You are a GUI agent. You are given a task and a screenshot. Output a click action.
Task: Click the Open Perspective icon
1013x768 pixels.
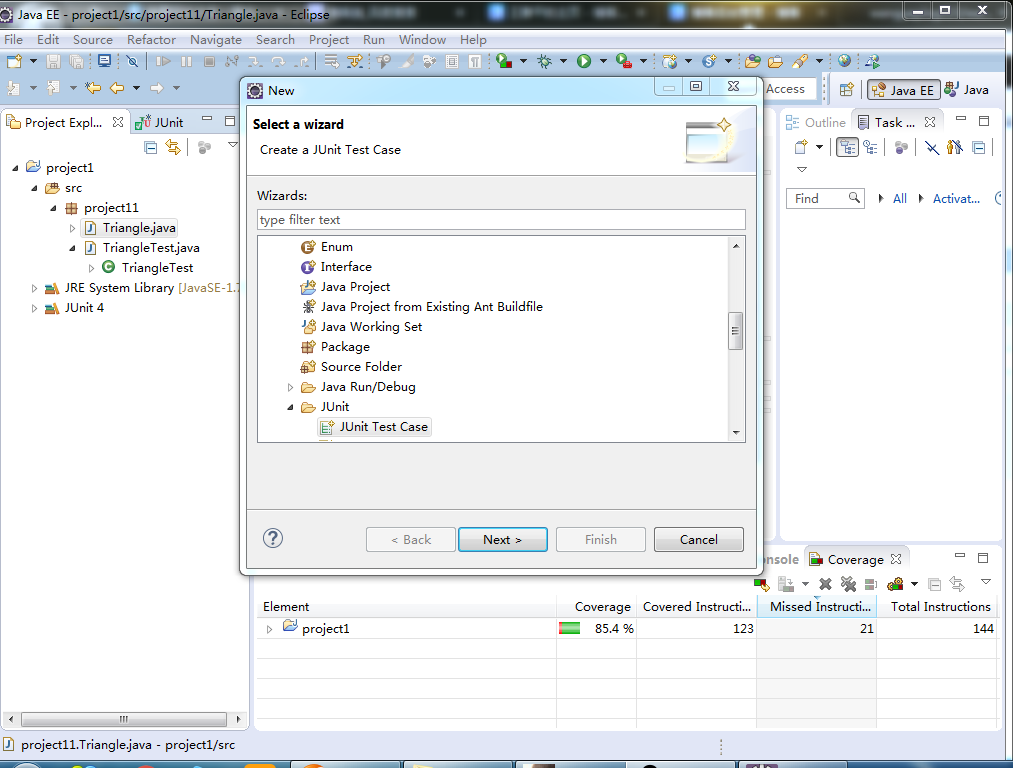tap(846, 90)
